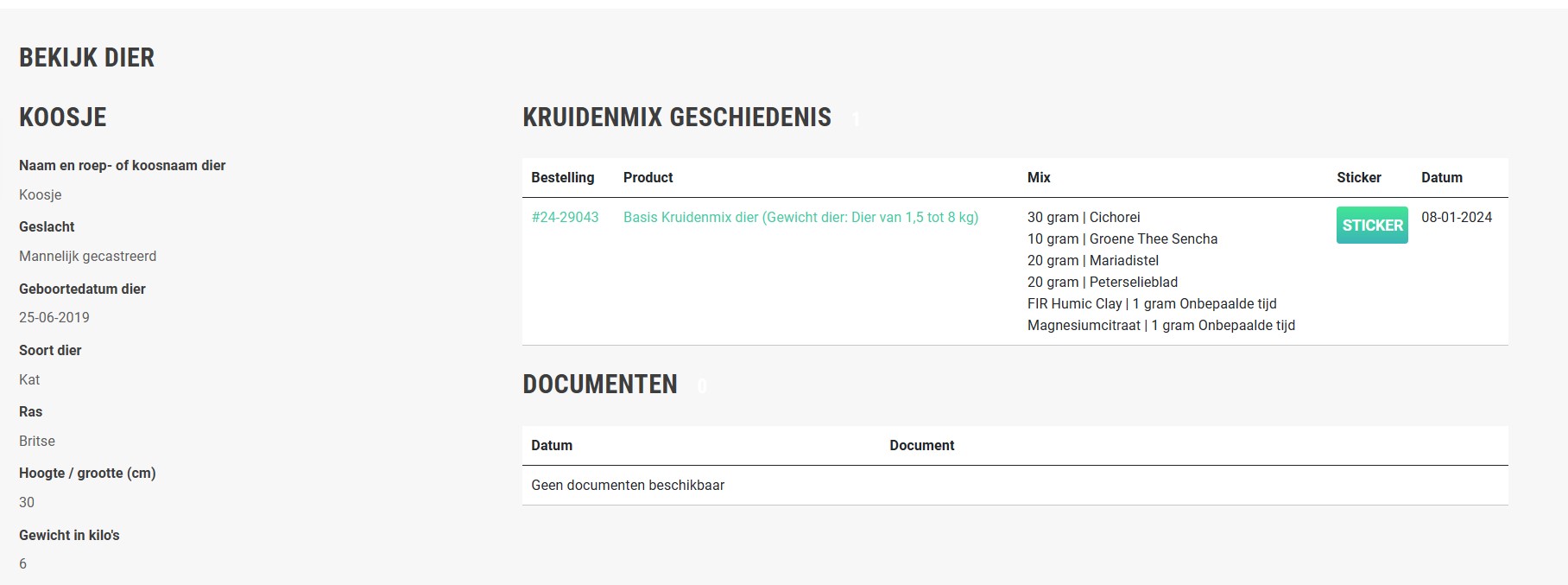1568x585 pixels.
Task: Click the breed value Britse
Action: point(37,442)
